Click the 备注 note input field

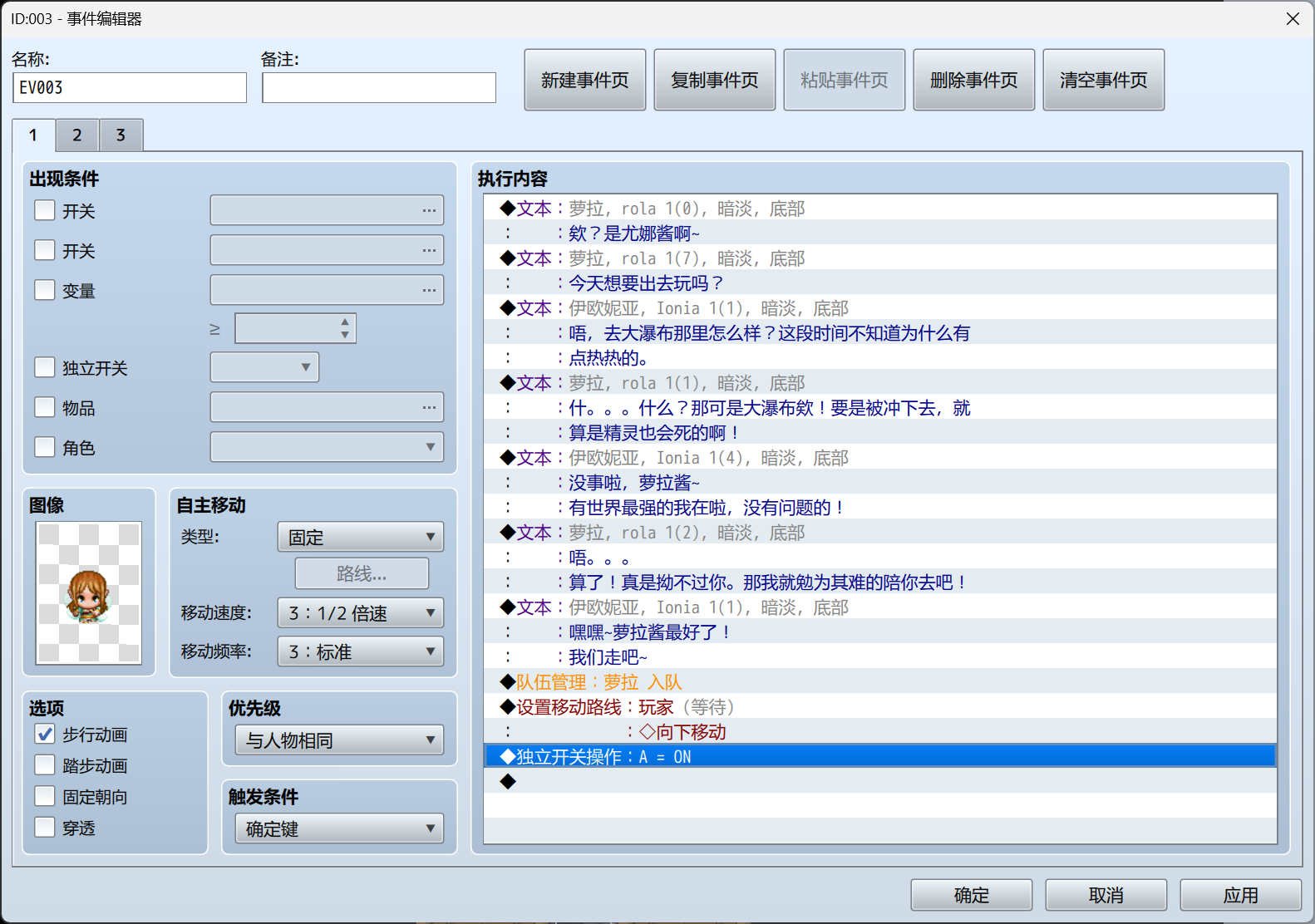[379, 87]
